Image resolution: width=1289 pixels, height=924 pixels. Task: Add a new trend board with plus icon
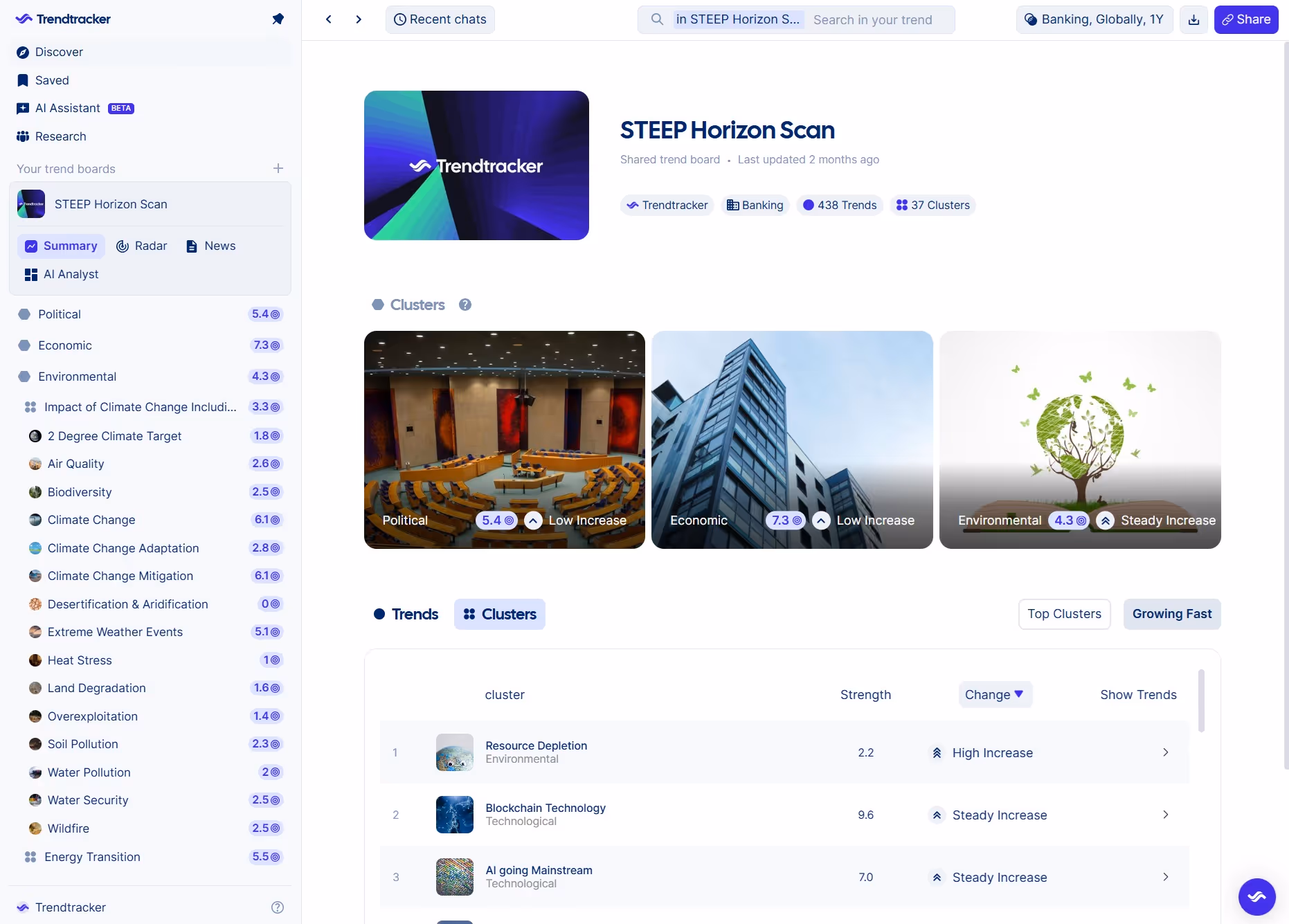click(x=278, y=168)
